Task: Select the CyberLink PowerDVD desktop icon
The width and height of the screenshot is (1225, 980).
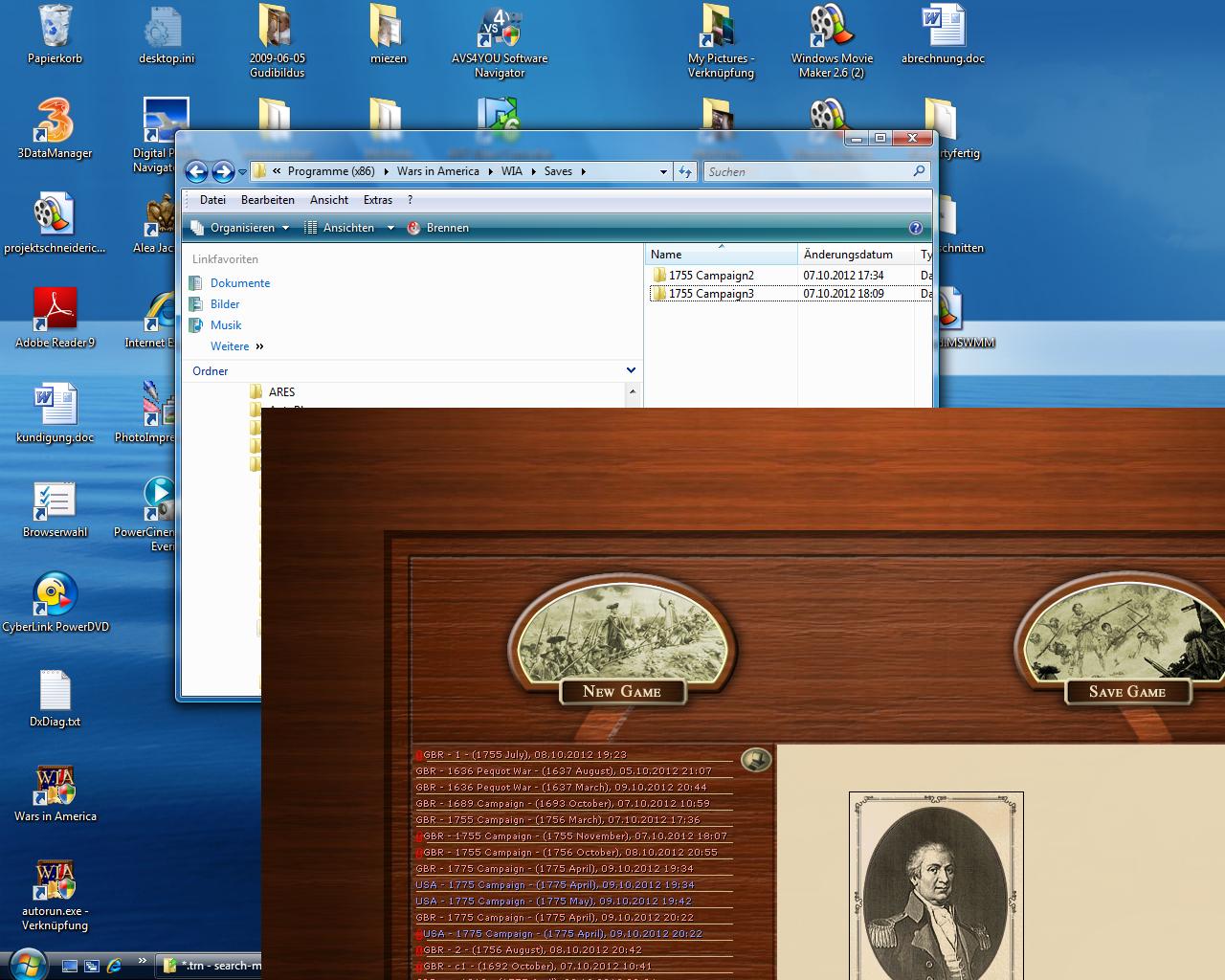Action: [x=55, y=602]
